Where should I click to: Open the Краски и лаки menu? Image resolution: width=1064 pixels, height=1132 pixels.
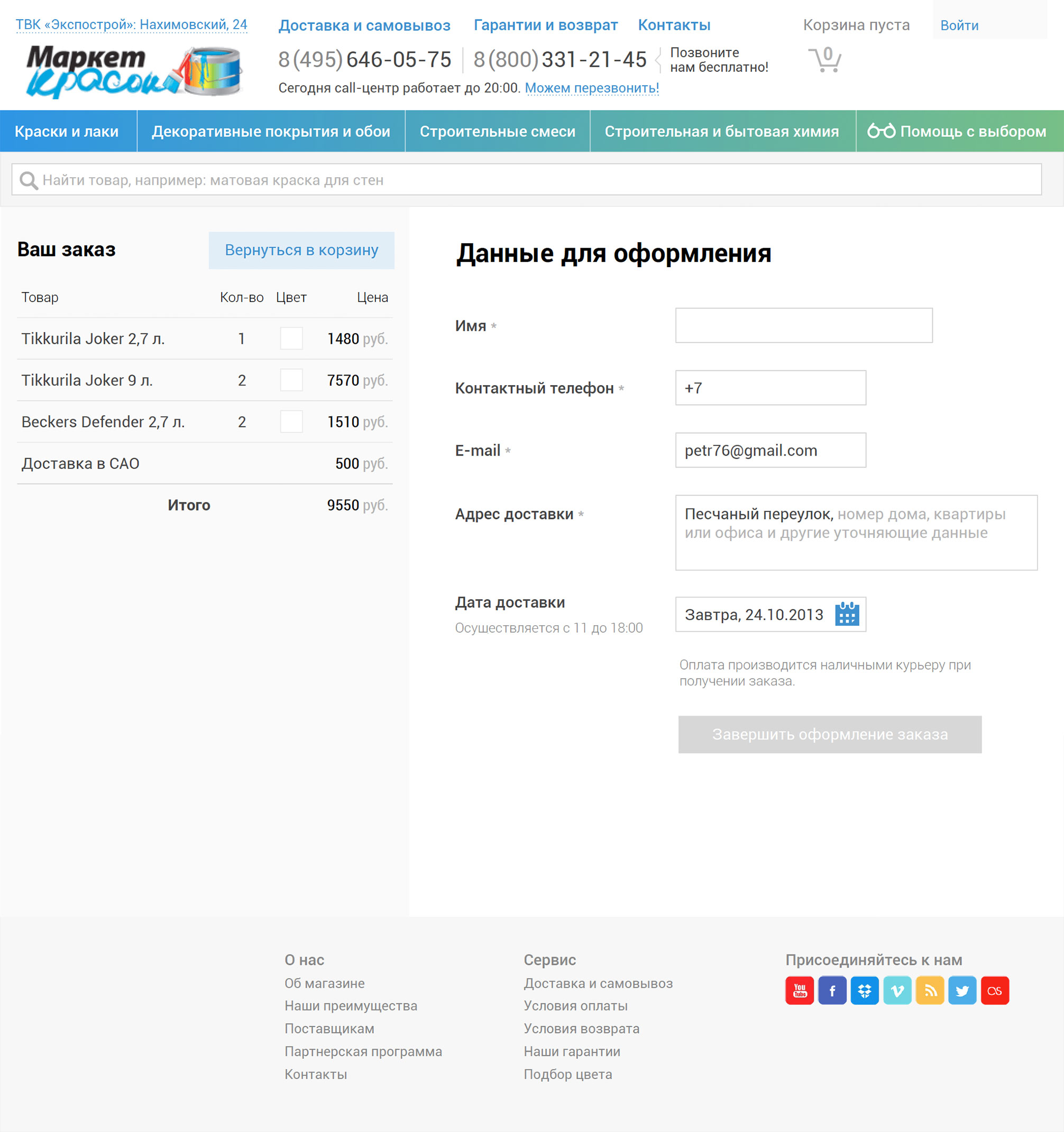coord(68,131)
